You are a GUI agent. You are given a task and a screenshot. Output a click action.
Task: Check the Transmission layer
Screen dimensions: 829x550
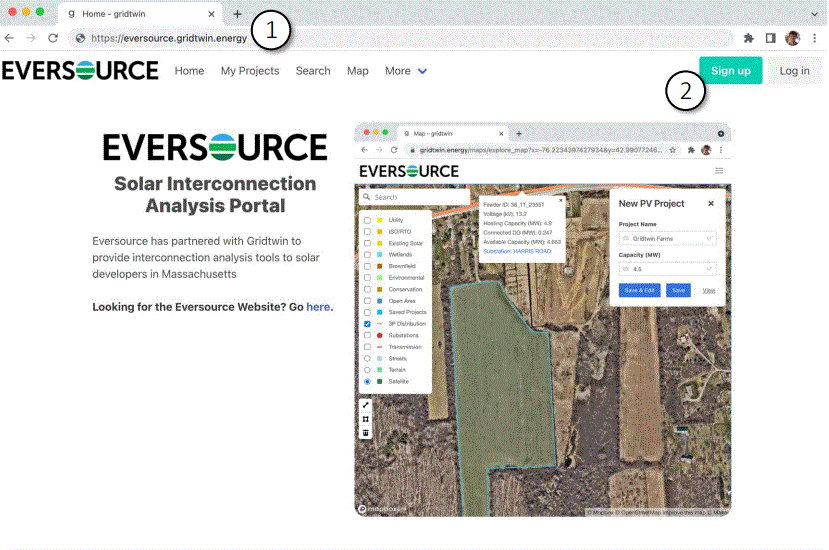coord(367,347)
